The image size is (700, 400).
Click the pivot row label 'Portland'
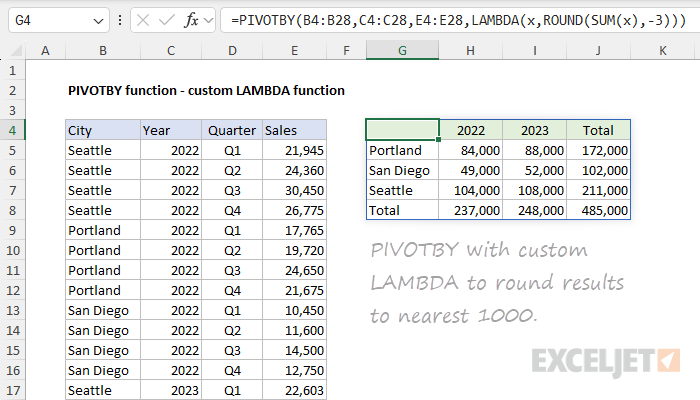point(402,150)
